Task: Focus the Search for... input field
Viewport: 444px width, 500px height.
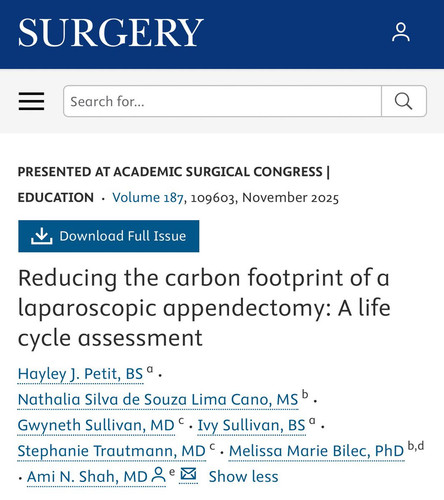Action: click(222, 101)
